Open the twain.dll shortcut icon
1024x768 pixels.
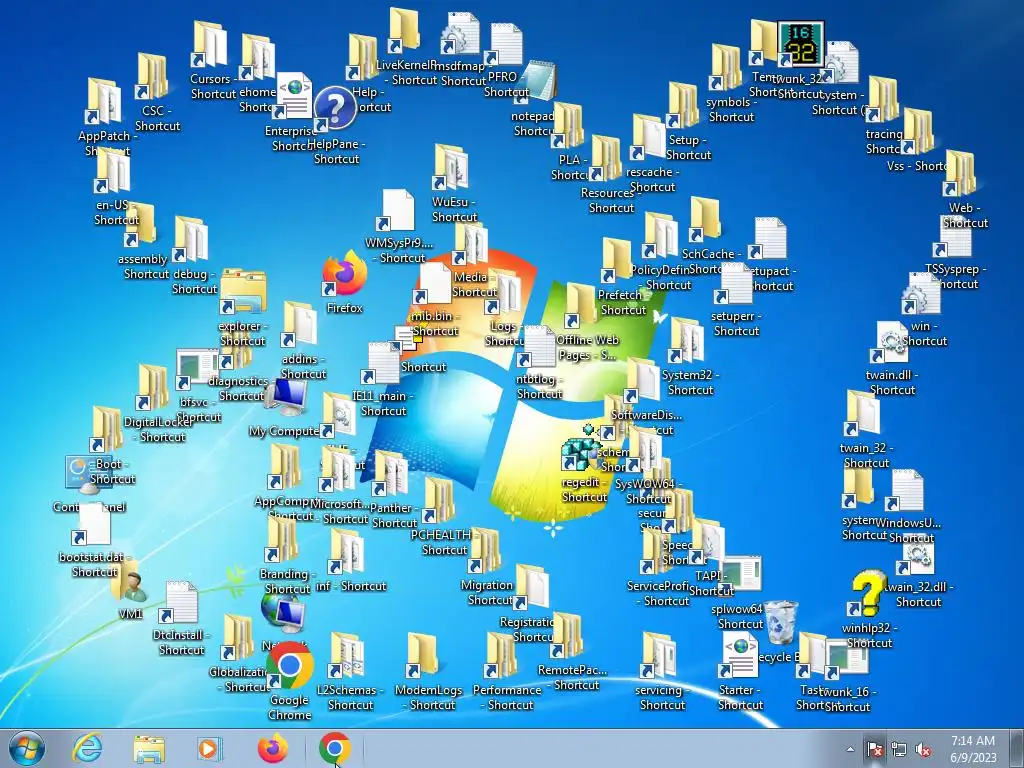point(890,344)
